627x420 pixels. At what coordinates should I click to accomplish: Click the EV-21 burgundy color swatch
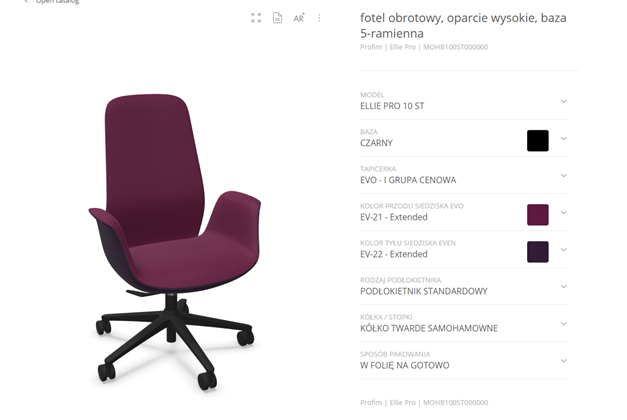pyautogui.click(x=537, y=214)
